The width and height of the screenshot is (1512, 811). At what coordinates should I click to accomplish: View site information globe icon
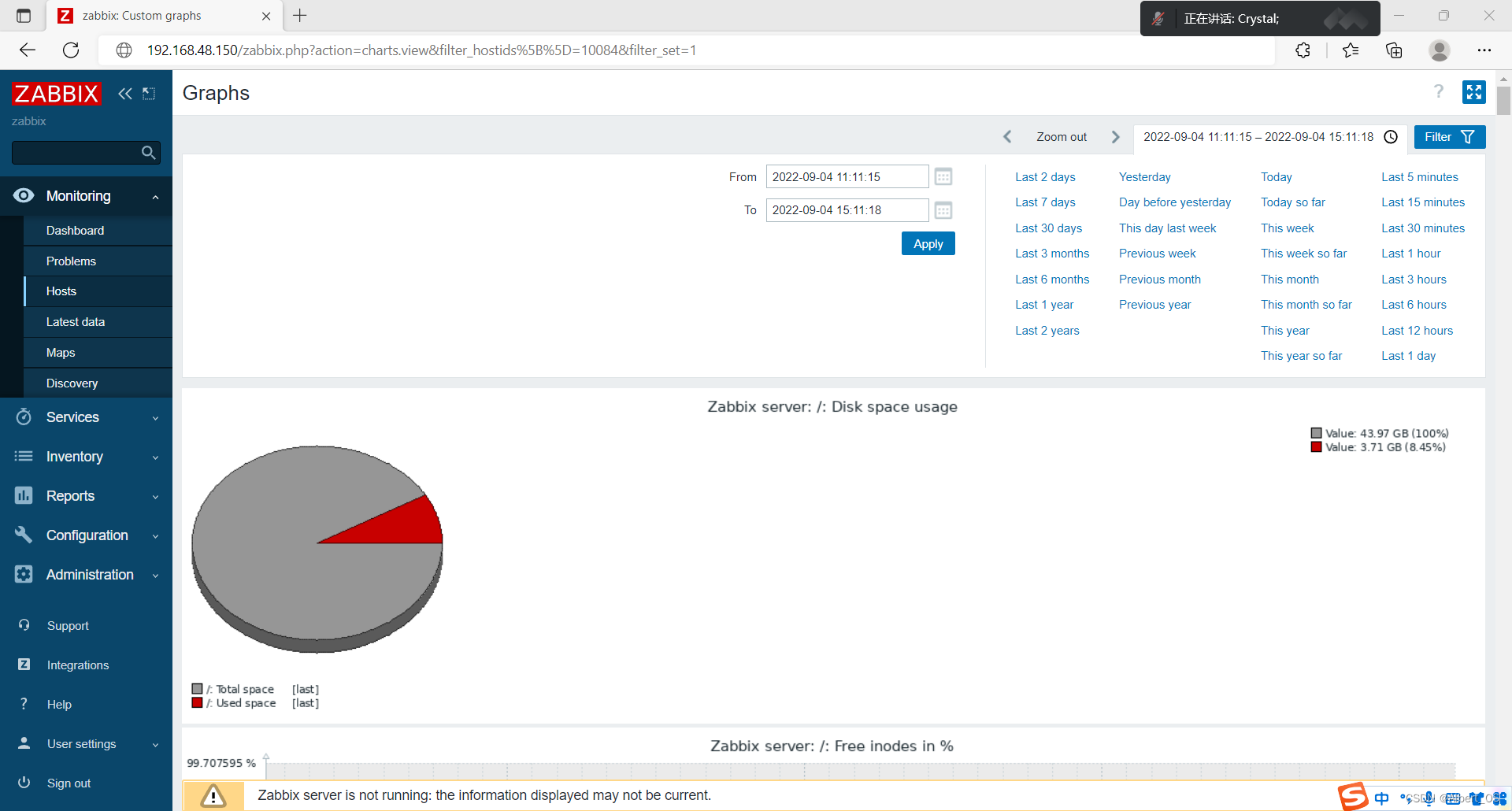pyautogui.click(x=124, y=50)
